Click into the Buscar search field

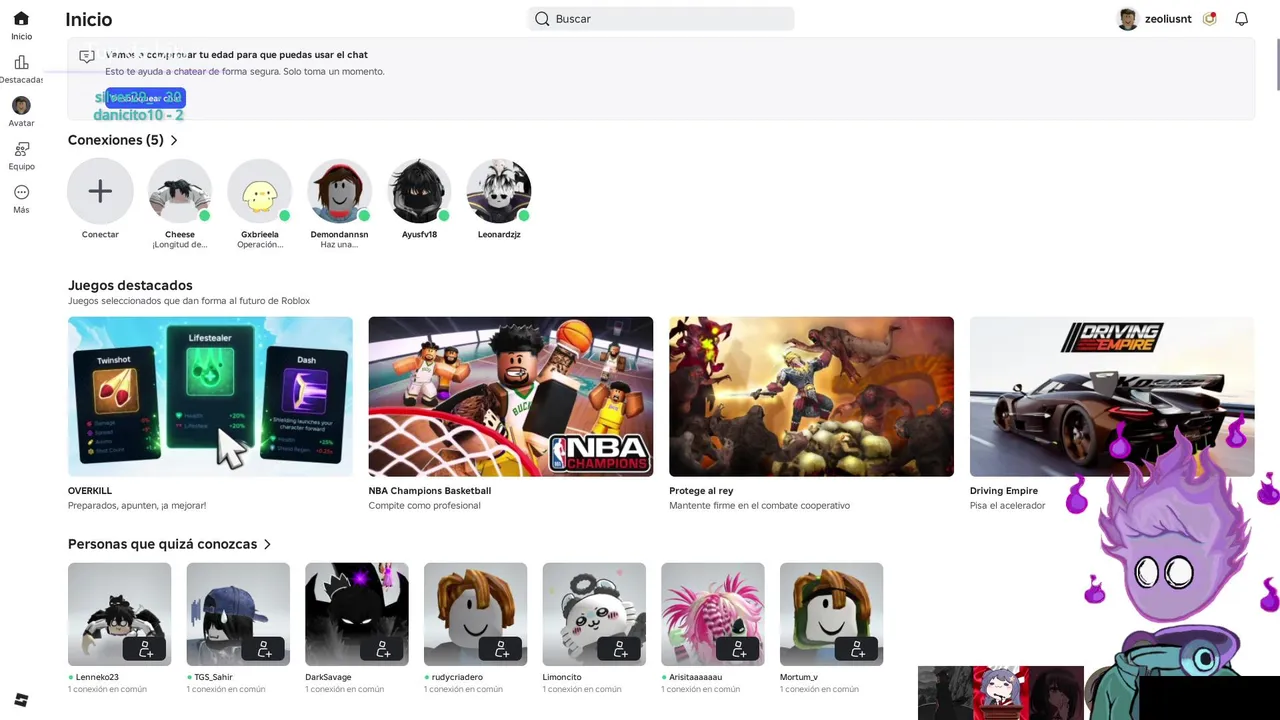click(x=661, y=19)
